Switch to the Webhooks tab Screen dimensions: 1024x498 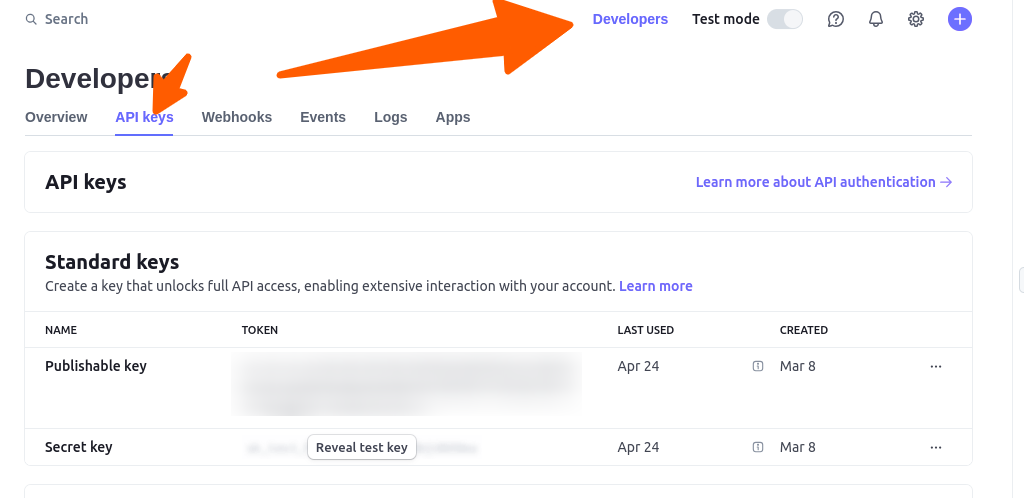pos(236,117)
